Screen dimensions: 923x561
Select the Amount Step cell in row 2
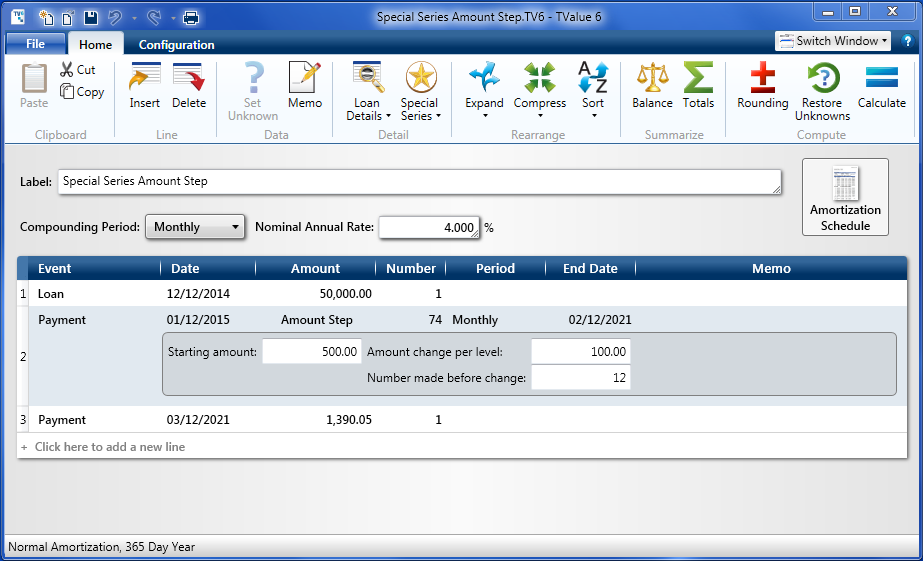tap(317, 320)
